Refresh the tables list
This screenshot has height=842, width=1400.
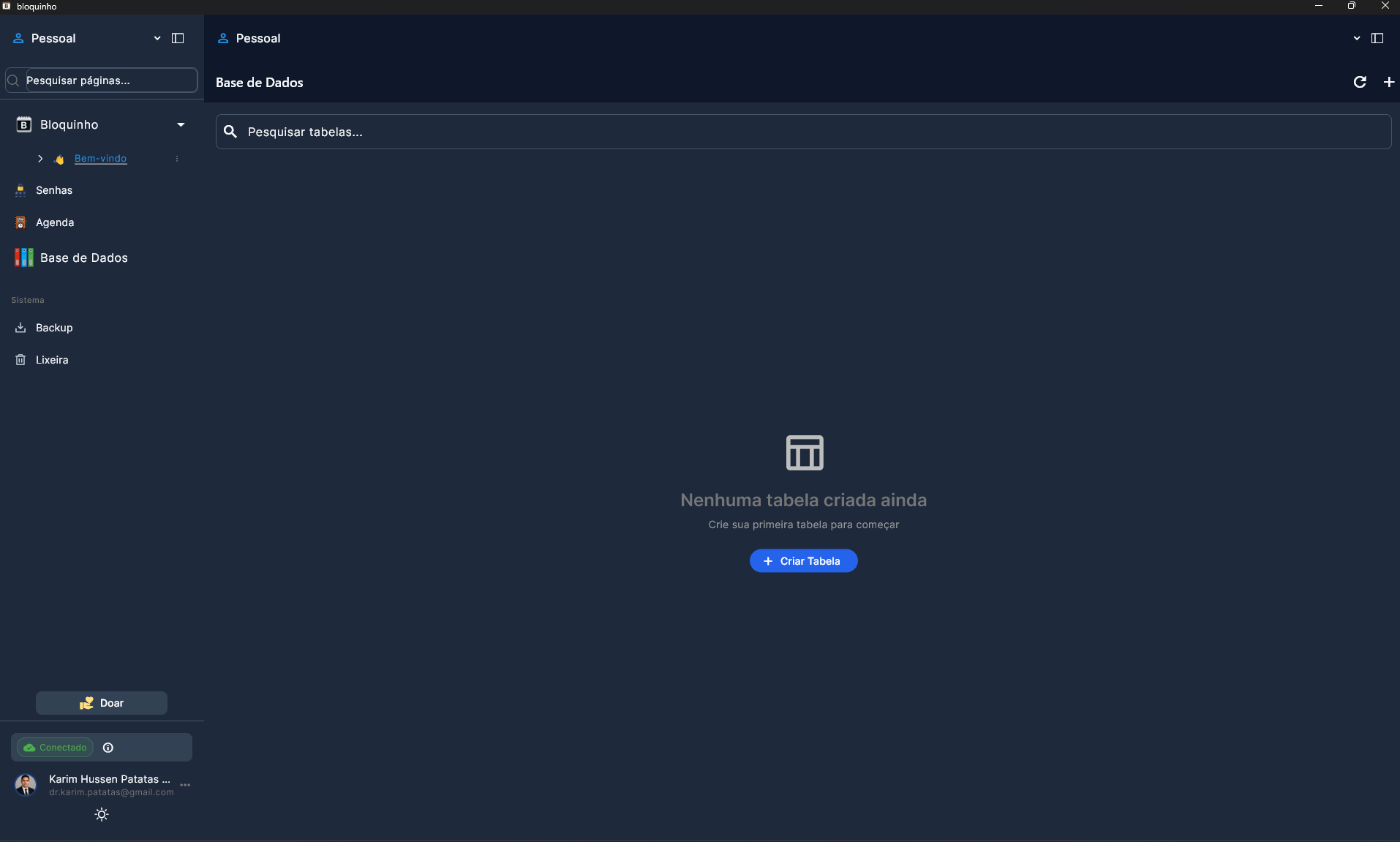1360,82
